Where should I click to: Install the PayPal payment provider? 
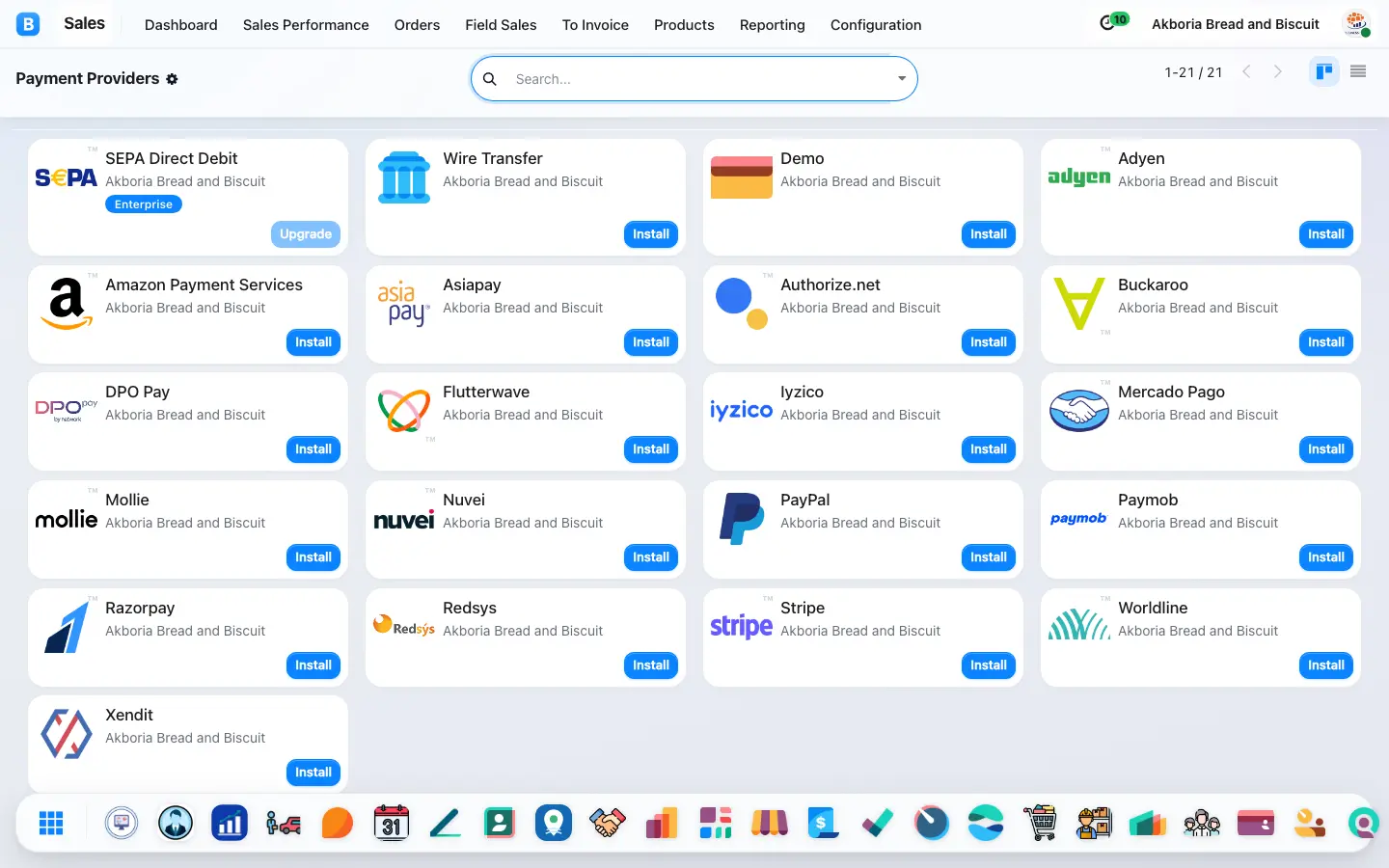coord(988,557)
